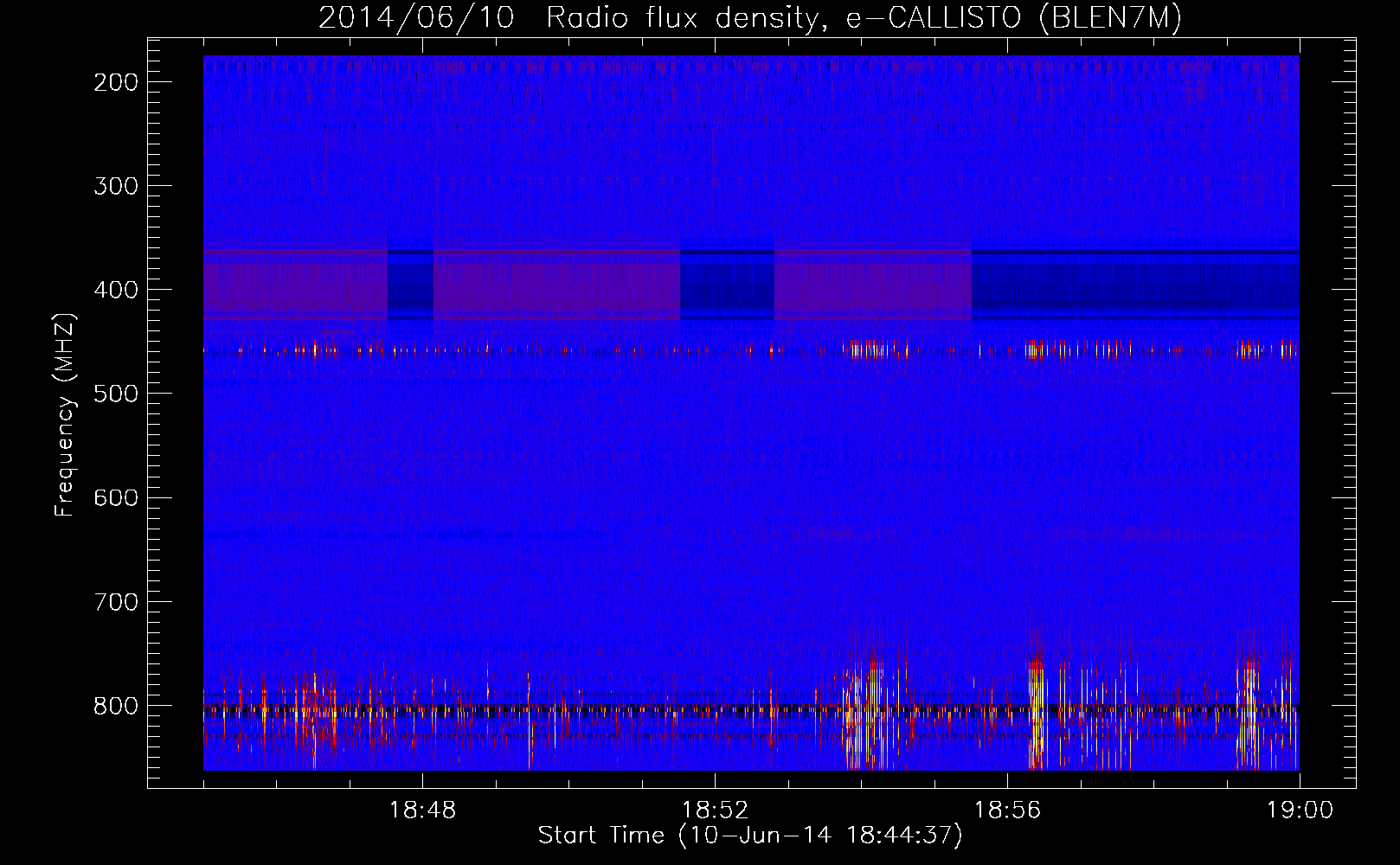The image size is (1400, 865).
Task: Click the 600 frequency tick label
Action: point(115,497)
